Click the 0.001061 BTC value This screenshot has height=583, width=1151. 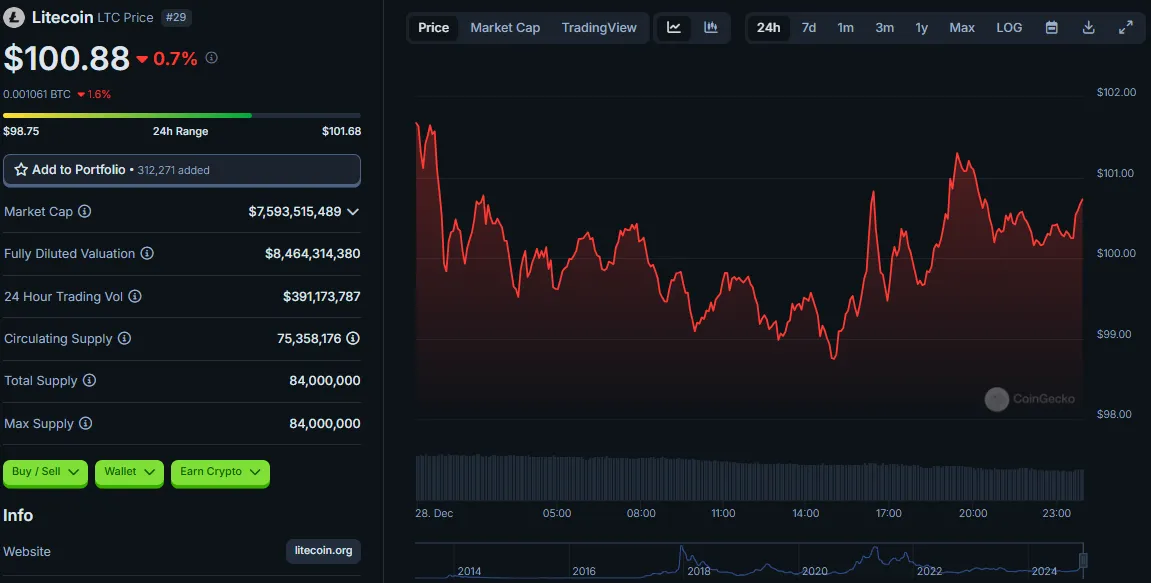(37, 95)
